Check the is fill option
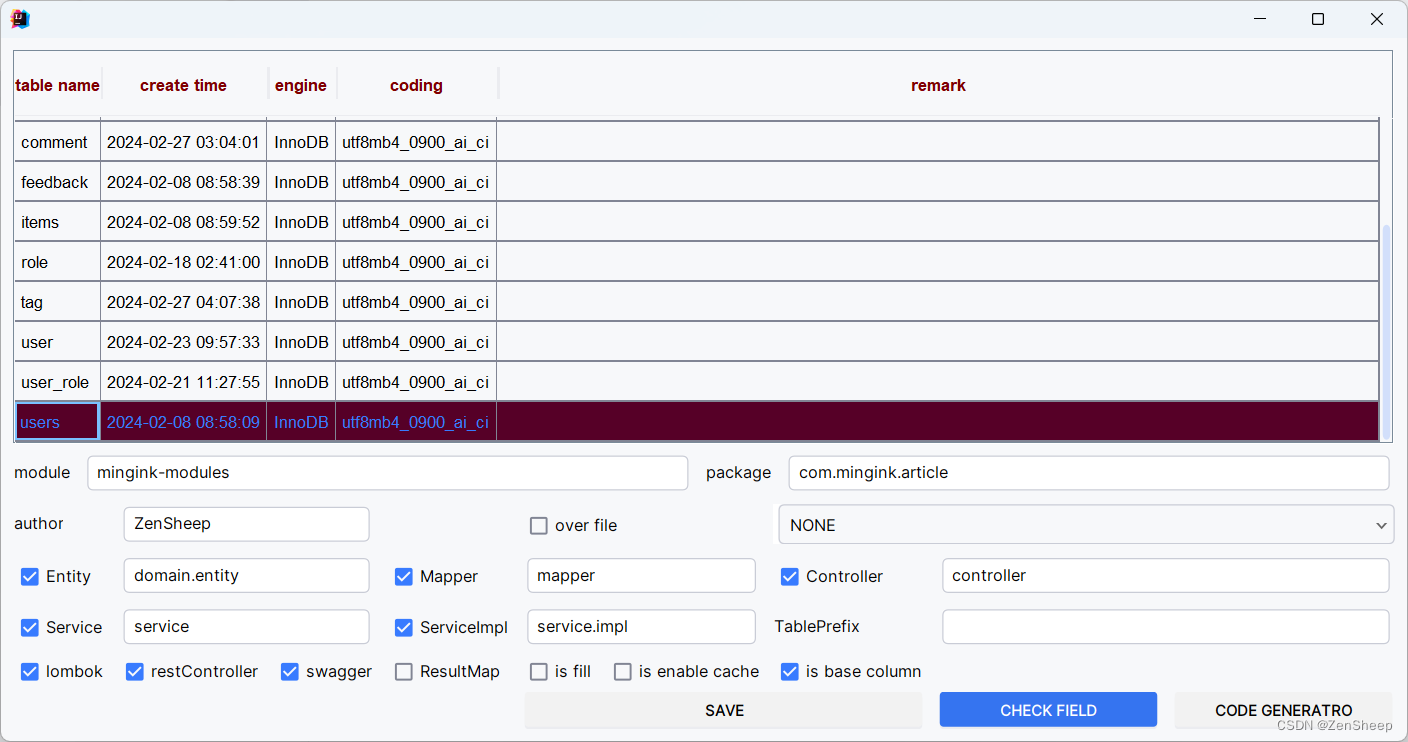The height and width of the screenshot is (742, 1408). coord(539,671)
